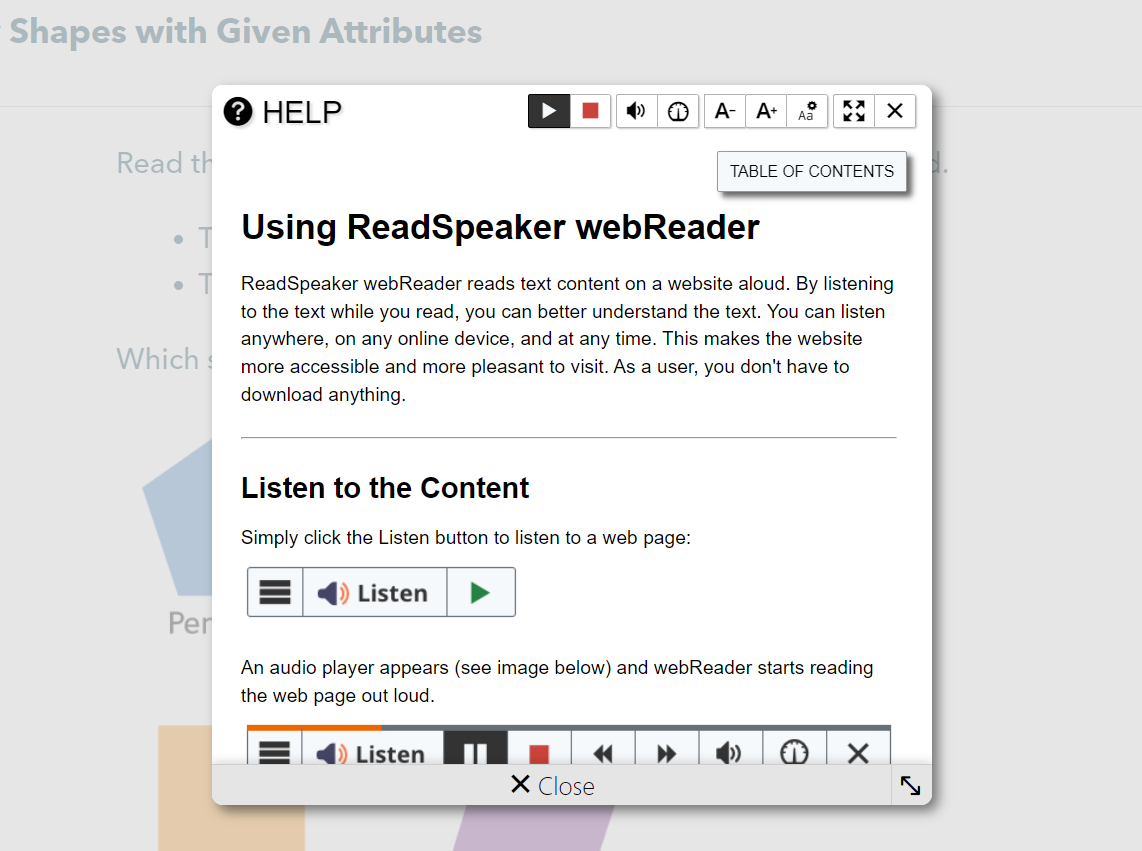The image size is (1142, 851).
Task: Close help dialog with top X icon
Action: click(895, 111)
